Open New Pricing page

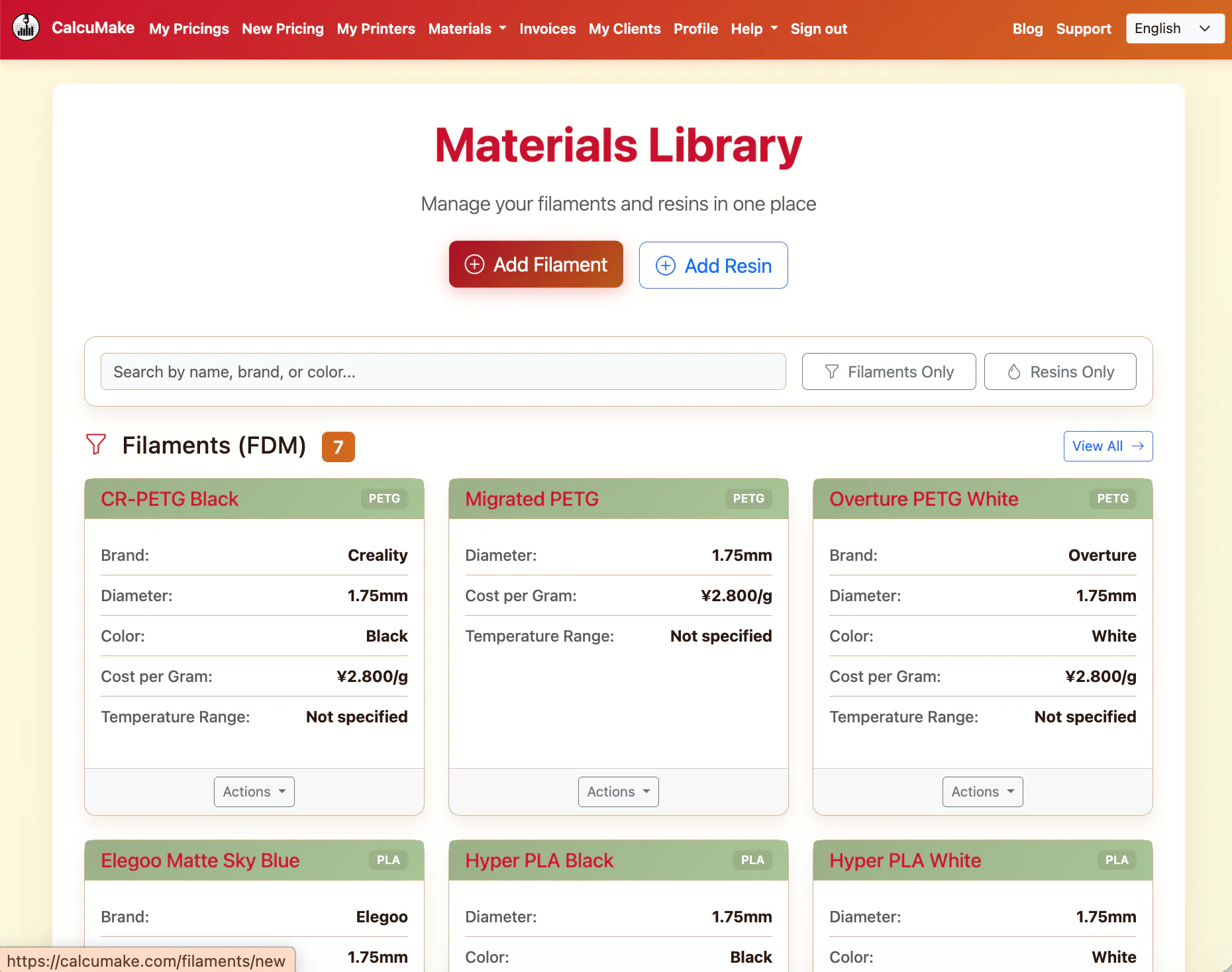pos(283,28)
